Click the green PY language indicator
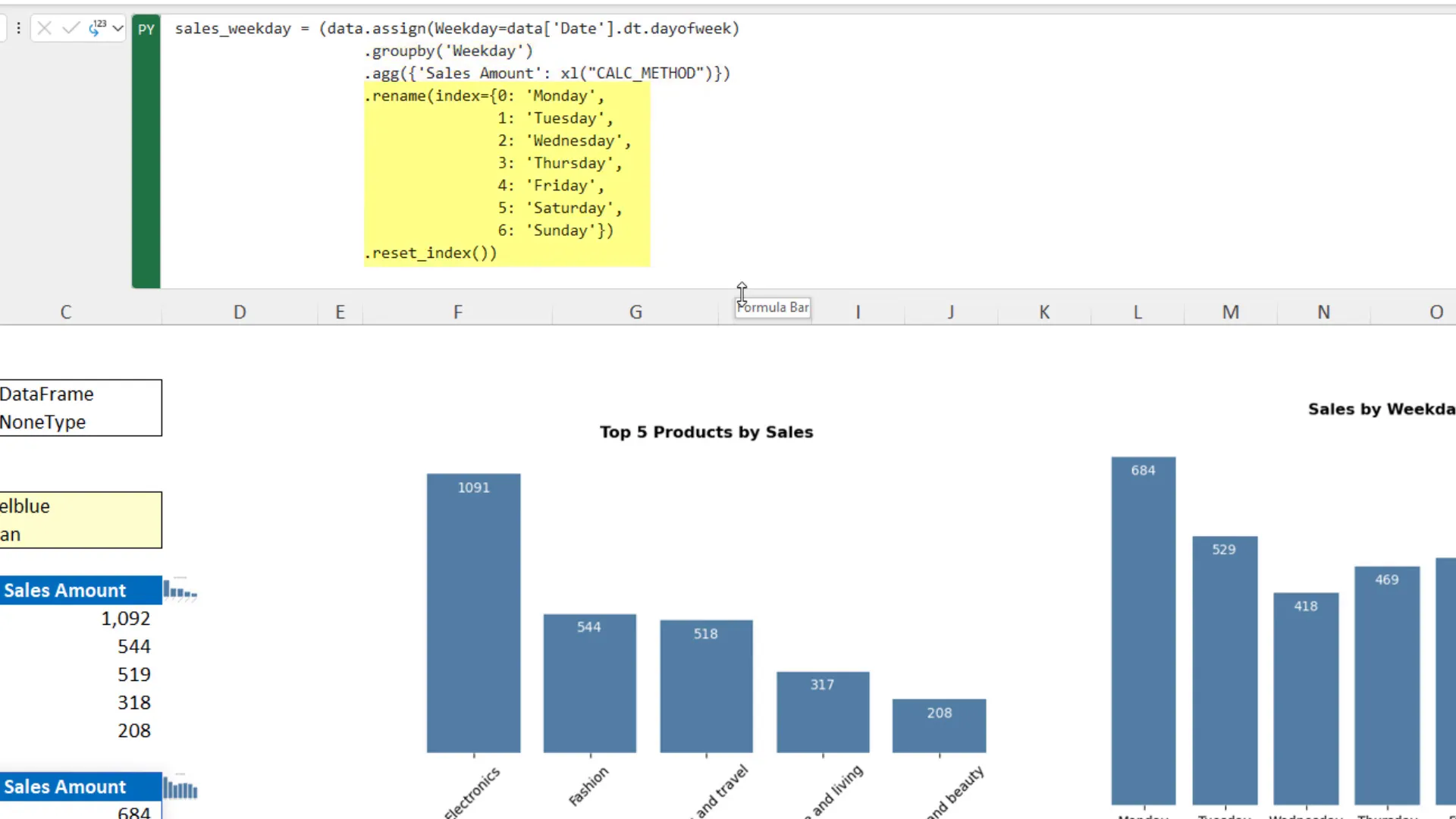Screen dimensions: 1456x819 click(146, 29)
